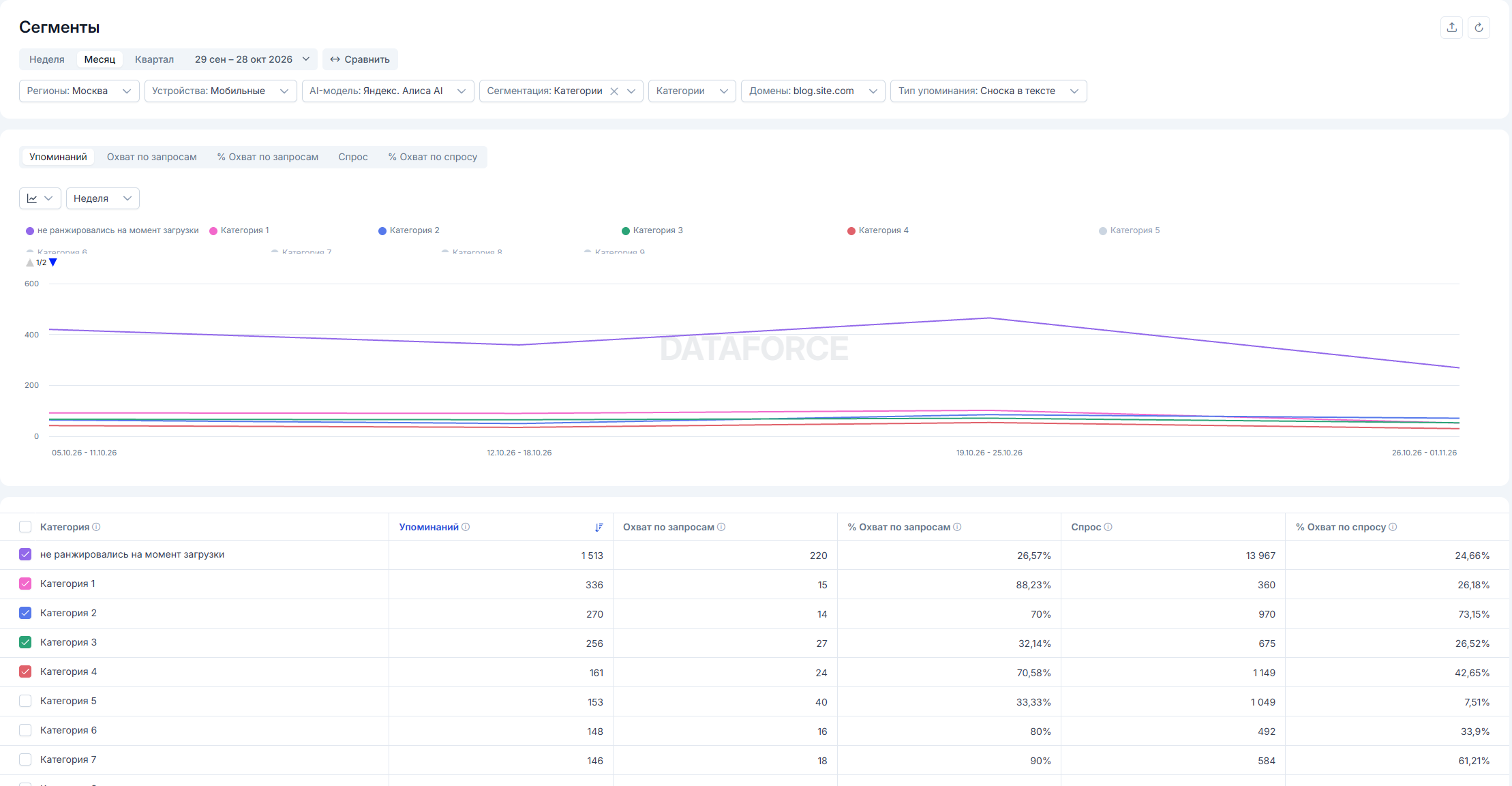Click info icon next to Упоминаний header
1512x786 pixels.
click(466, 527)
